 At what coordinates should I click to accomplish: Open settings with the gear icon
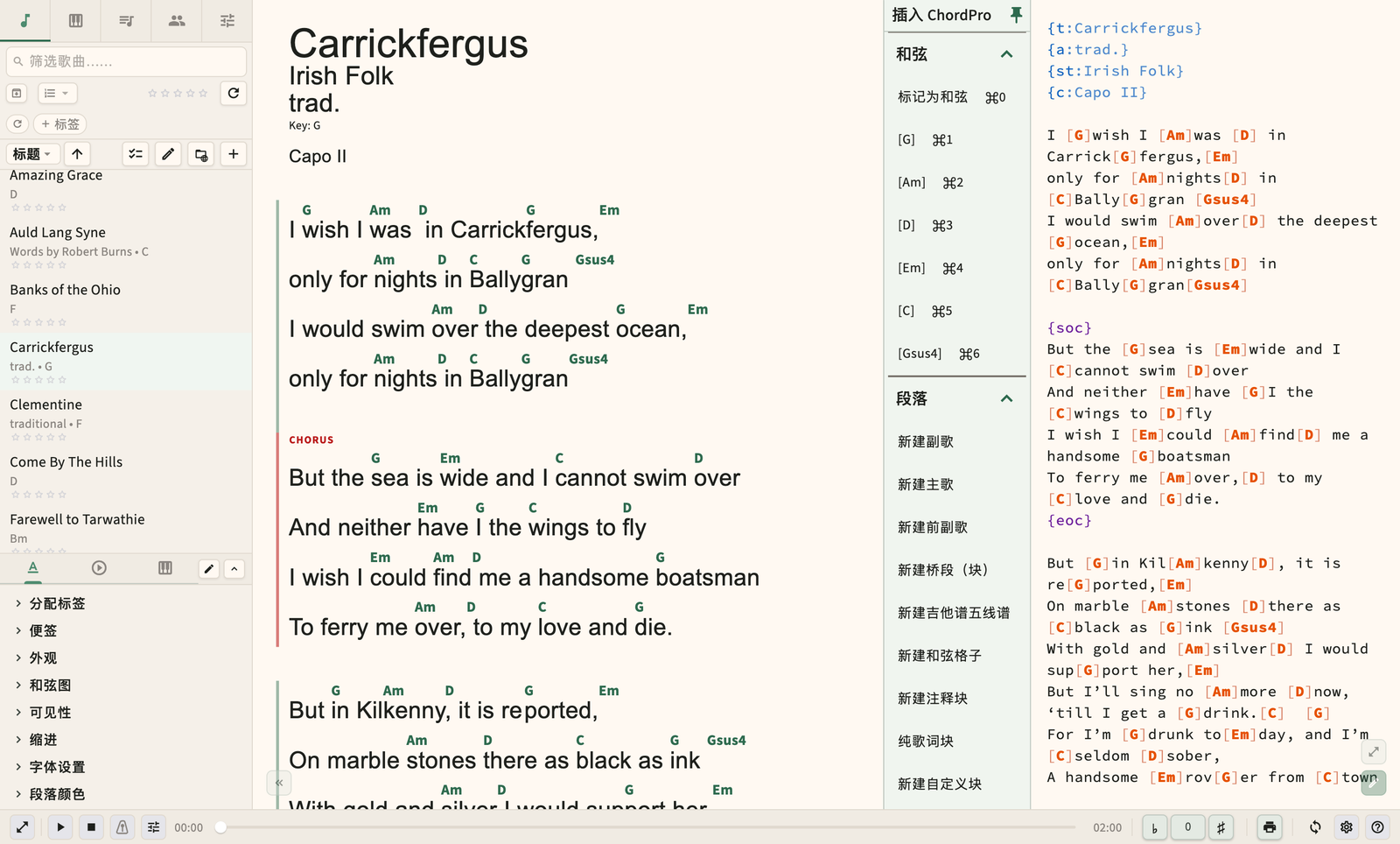[1347, 827]
